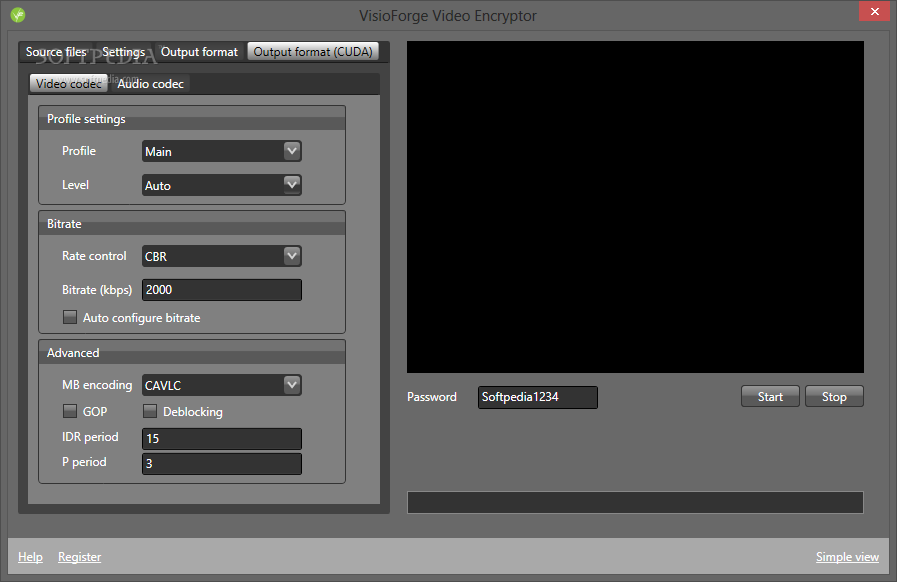Screen dimensions: 897x582
Task: Select the Output format tab
Action: 199,52
